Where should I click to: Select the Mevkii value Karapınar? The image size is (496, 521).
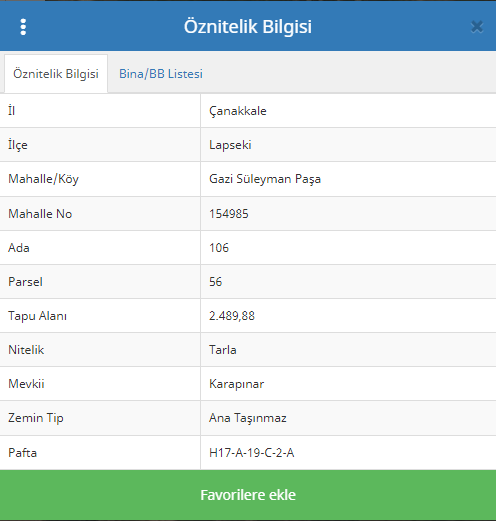pyautogui.click(x=236, y=384)
